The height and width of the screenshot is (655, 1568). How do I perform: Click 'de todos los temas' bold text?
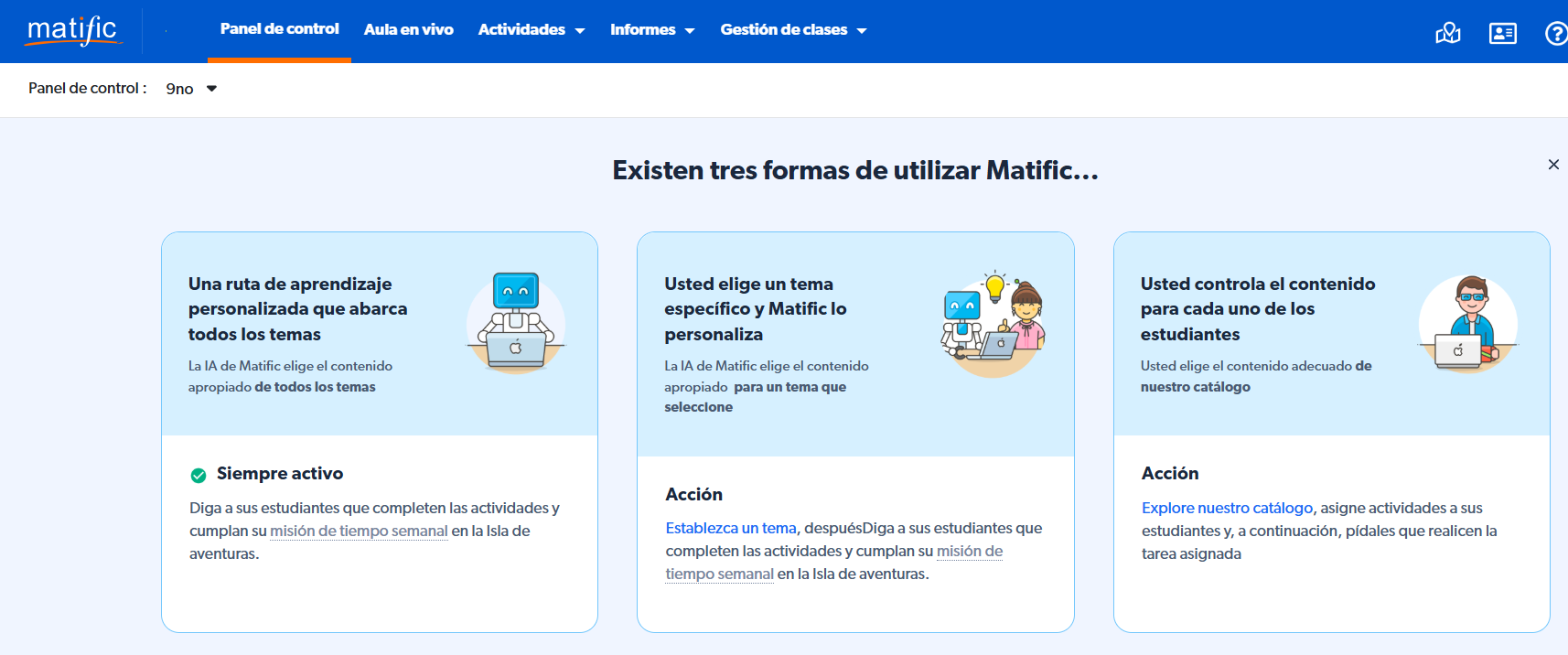[315, 387]
